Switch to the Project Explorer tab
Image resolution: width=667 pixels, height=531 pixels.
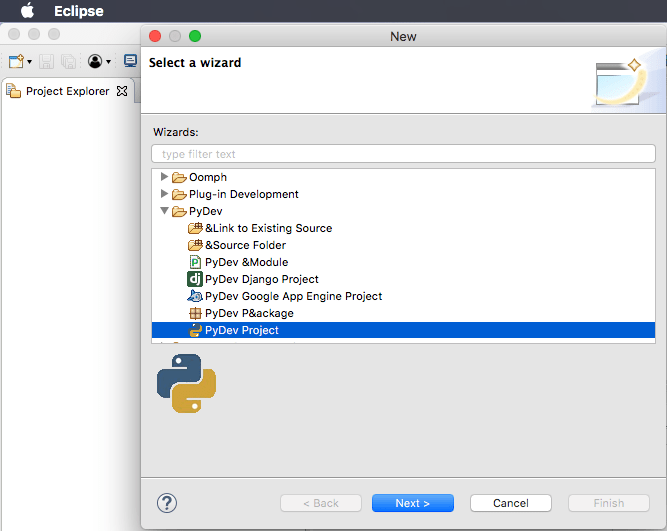(66, 91)
